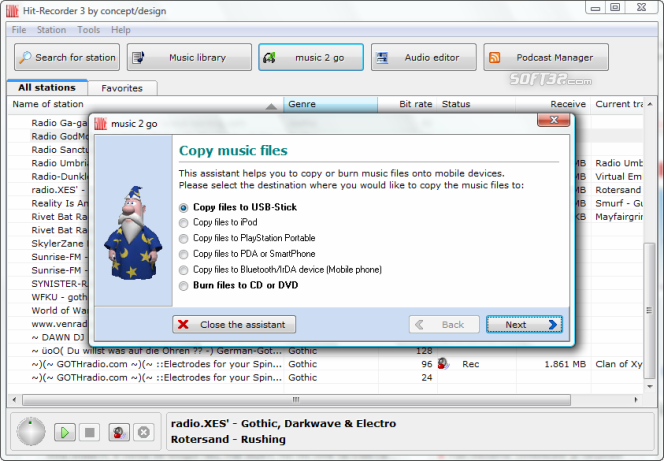
Task: Click the Music library document icon
Action: [138, 57]
